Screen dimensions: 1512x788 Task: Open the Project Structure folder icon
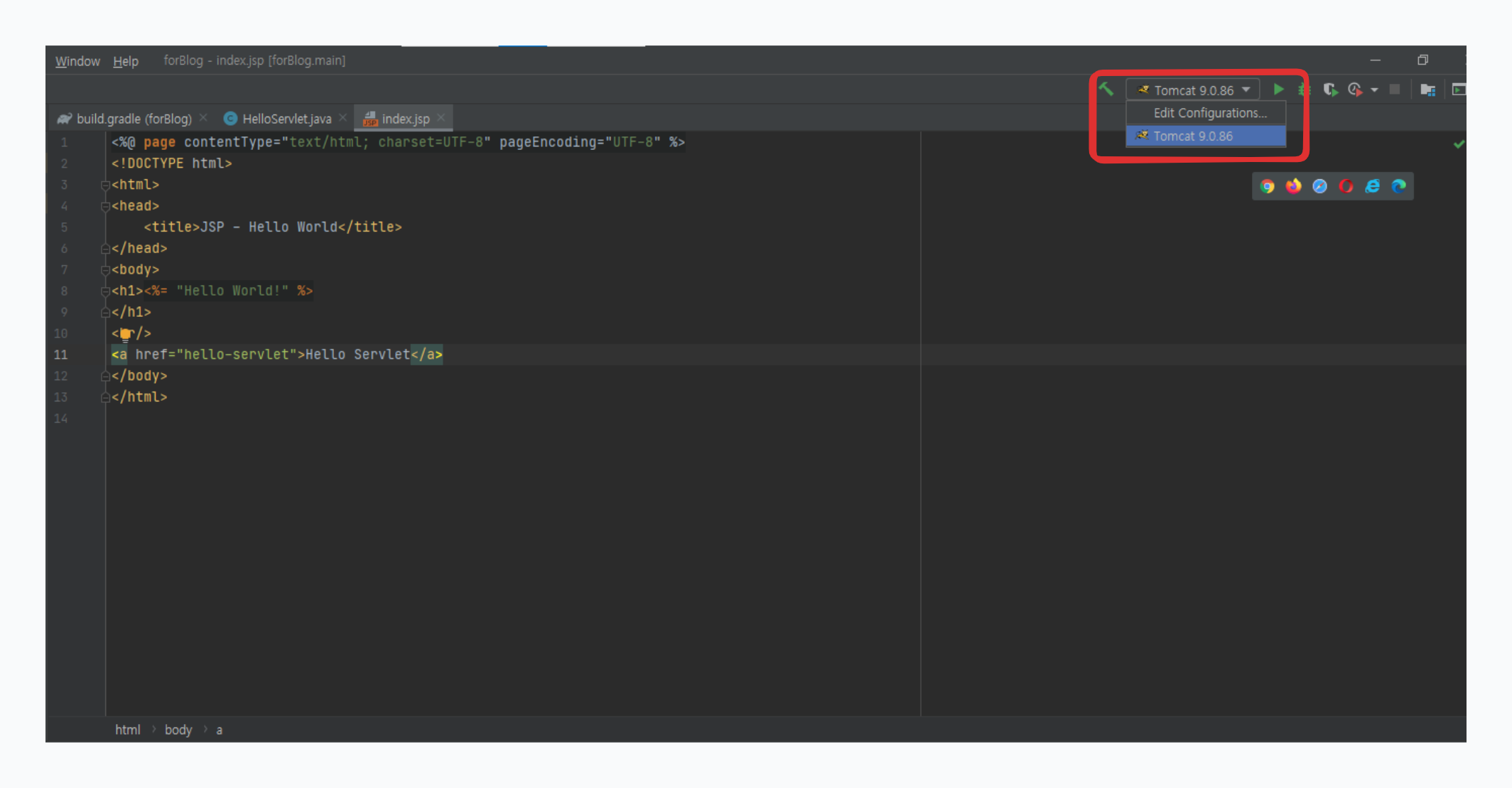pos(1427,90)
